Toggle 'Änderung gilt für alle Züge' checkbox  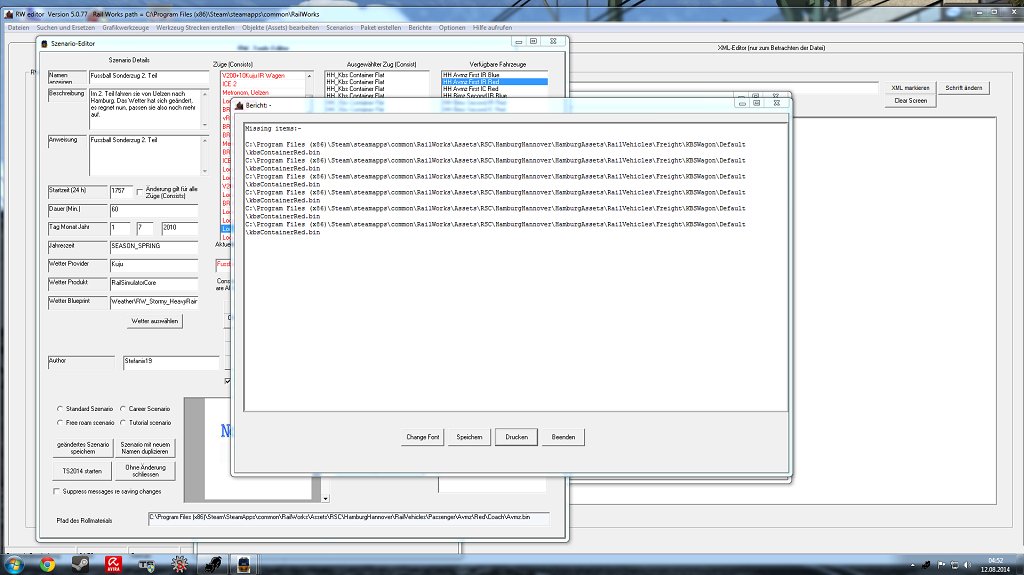point(140,191)
